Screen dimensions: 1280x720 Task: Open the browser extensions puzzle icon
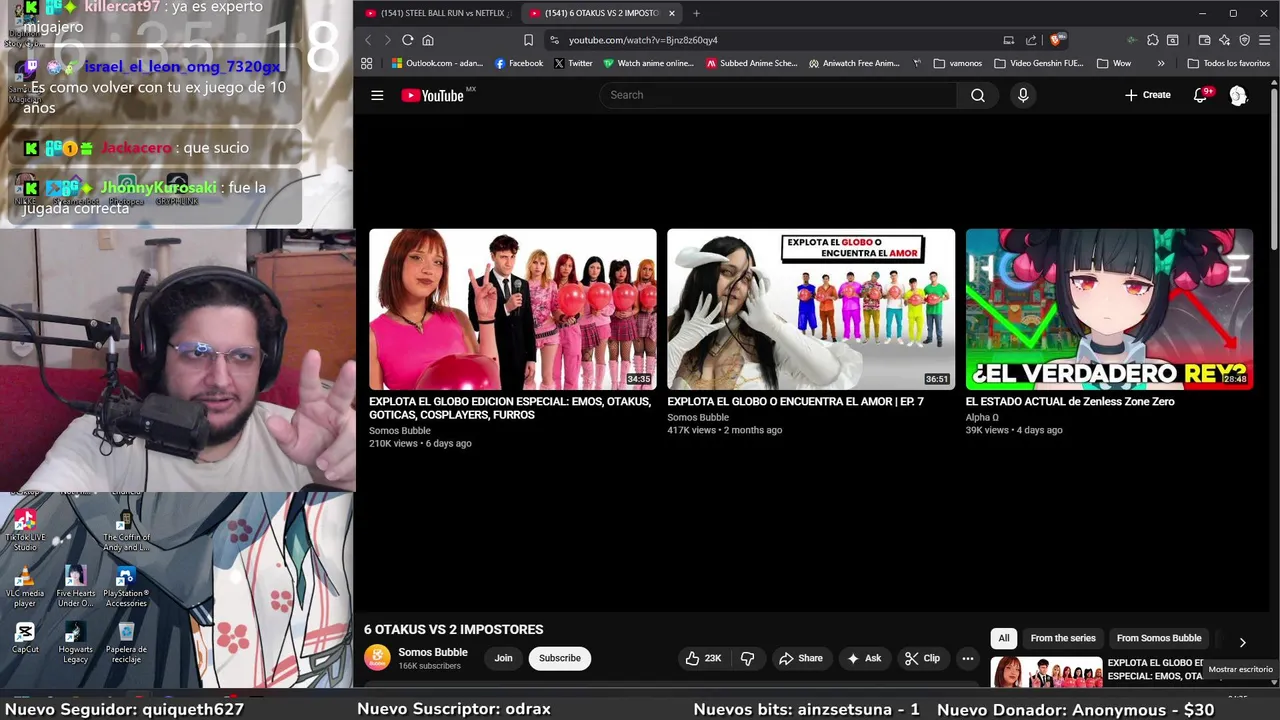(1153, 40)
